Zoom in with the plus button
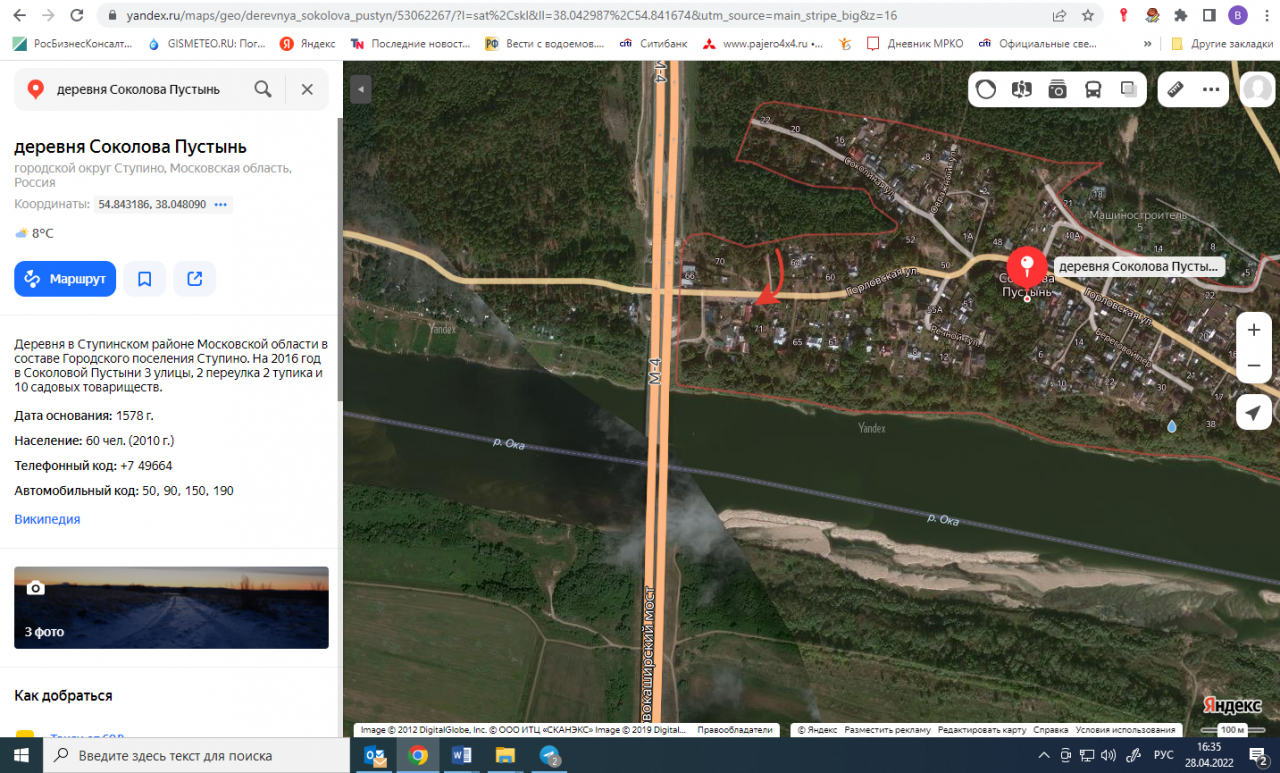The height and width of the screenshot is (773, 1280). [x=1254, y=330]
